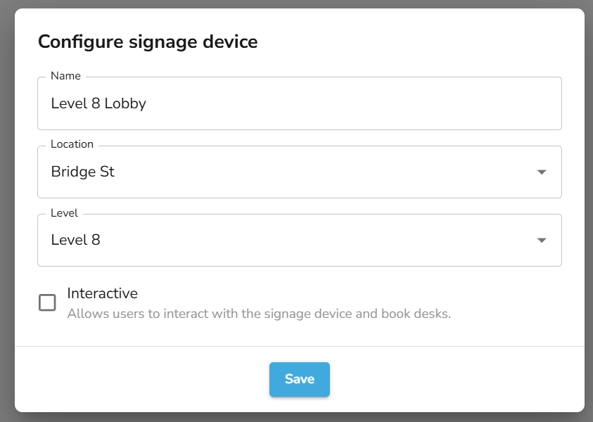
Task: Click the Location field label
Action: tap(72, 144)
